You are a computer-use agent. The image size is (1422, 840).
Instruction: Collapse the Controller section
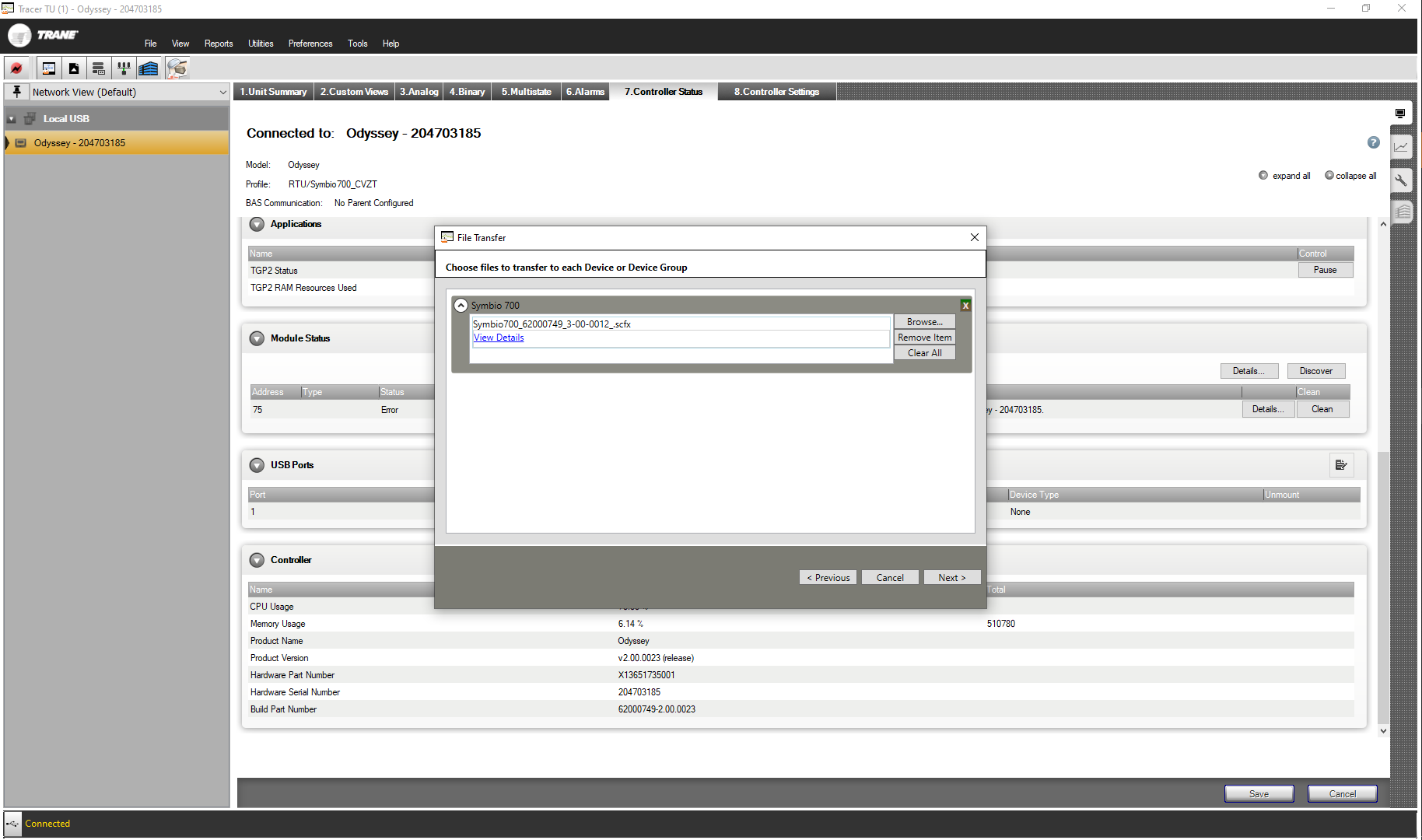pyautogui.click(x=257, y=560)
